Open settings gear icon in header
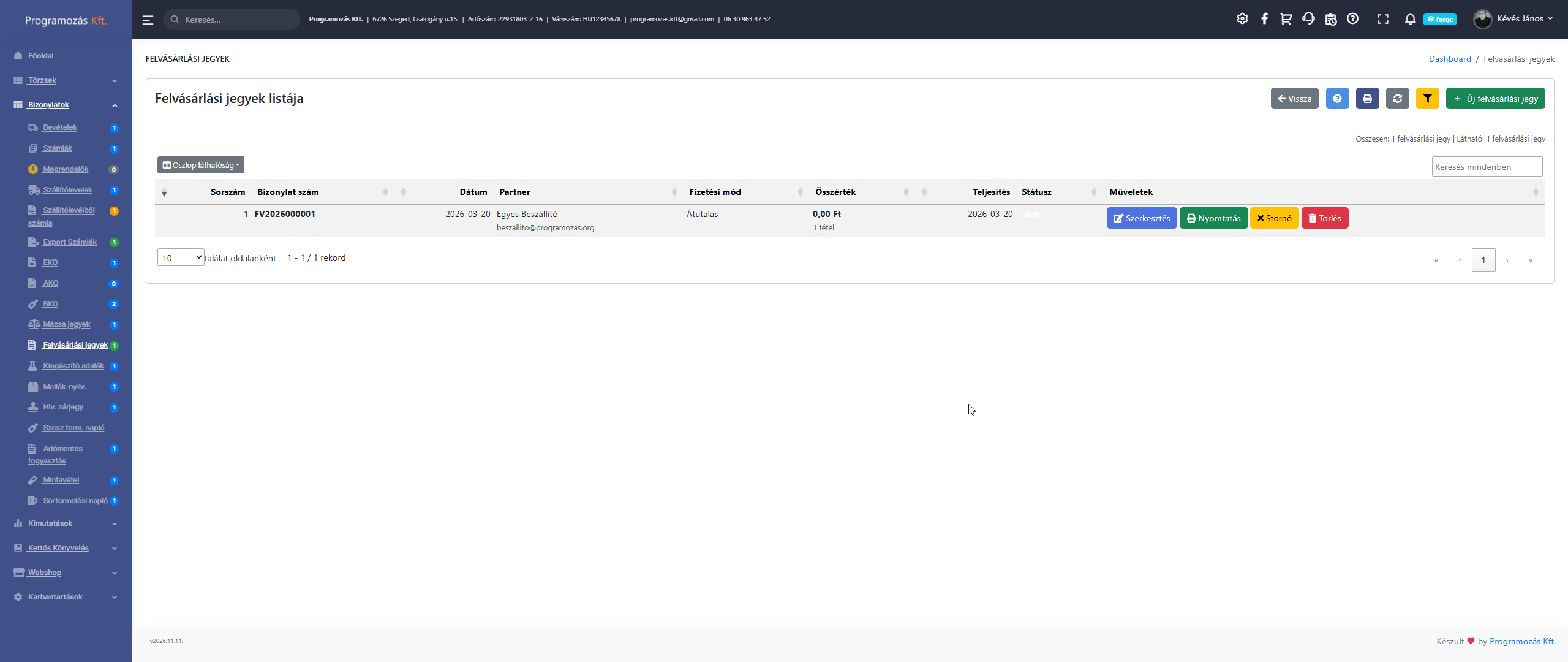Screen dimensions: 1568x662 point(1242,19)
